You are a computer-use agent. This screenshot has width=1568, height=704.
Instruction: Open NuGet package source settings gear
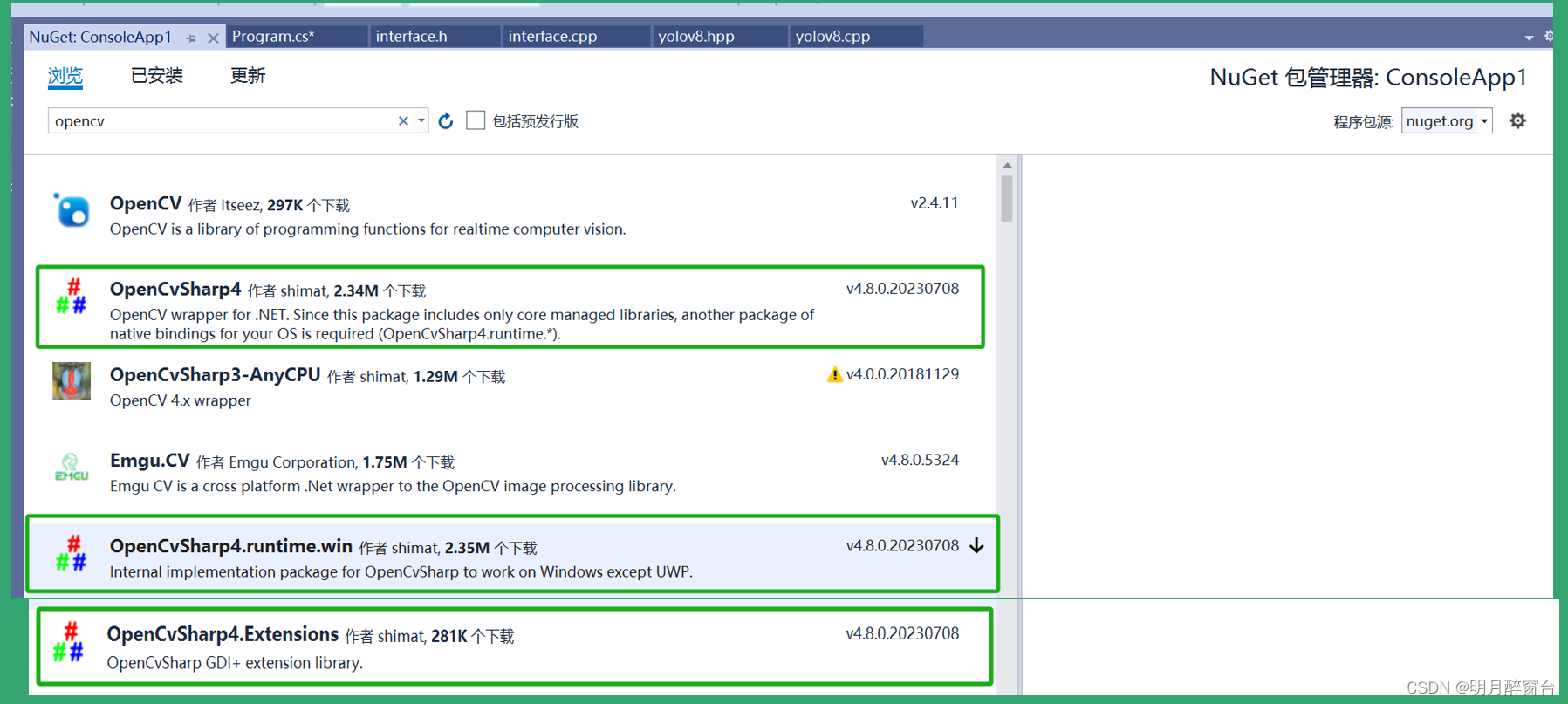(1518, 120)
